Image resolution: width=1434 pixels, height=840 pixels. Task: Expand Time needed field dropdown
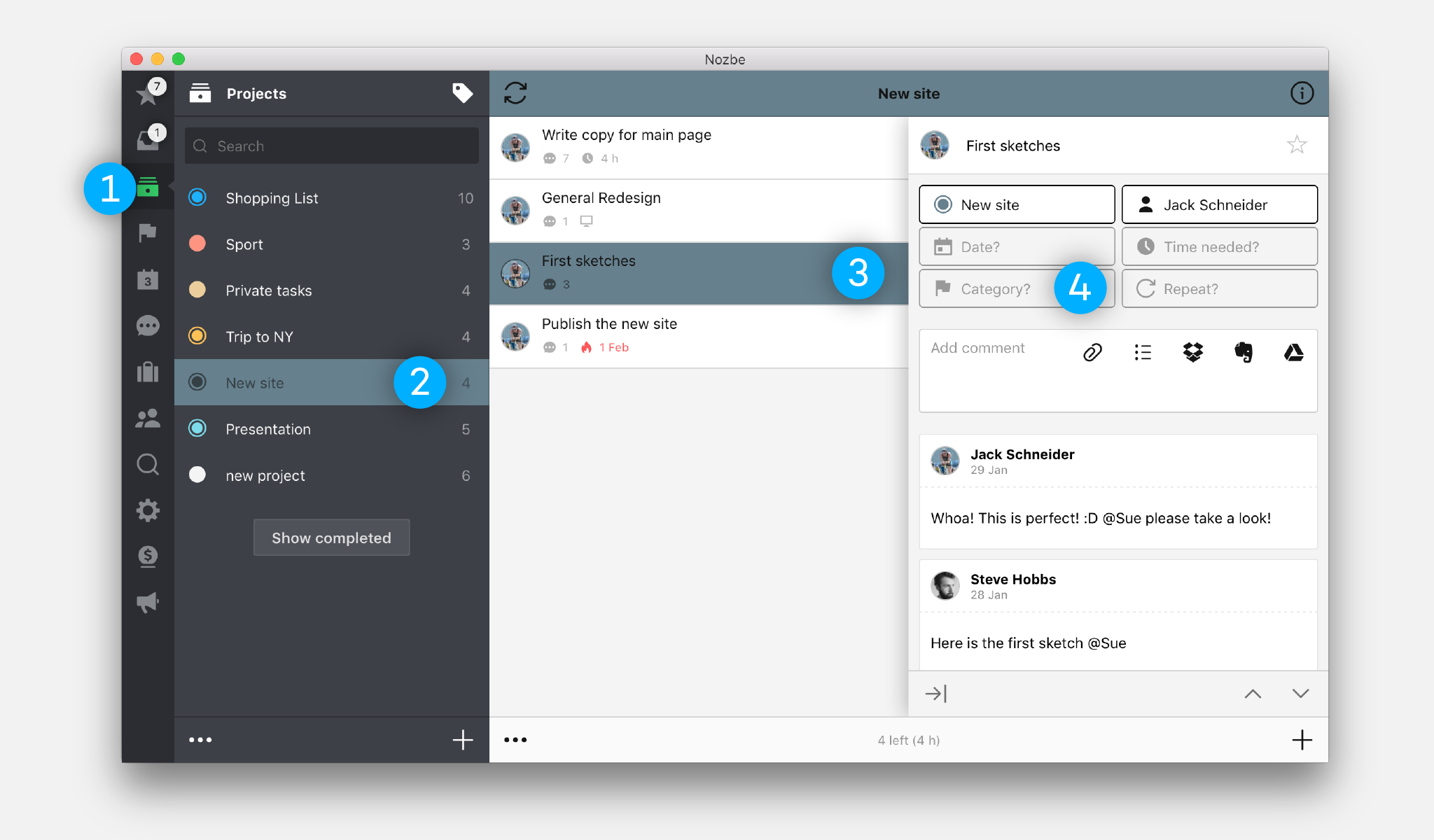point(1221,246)
